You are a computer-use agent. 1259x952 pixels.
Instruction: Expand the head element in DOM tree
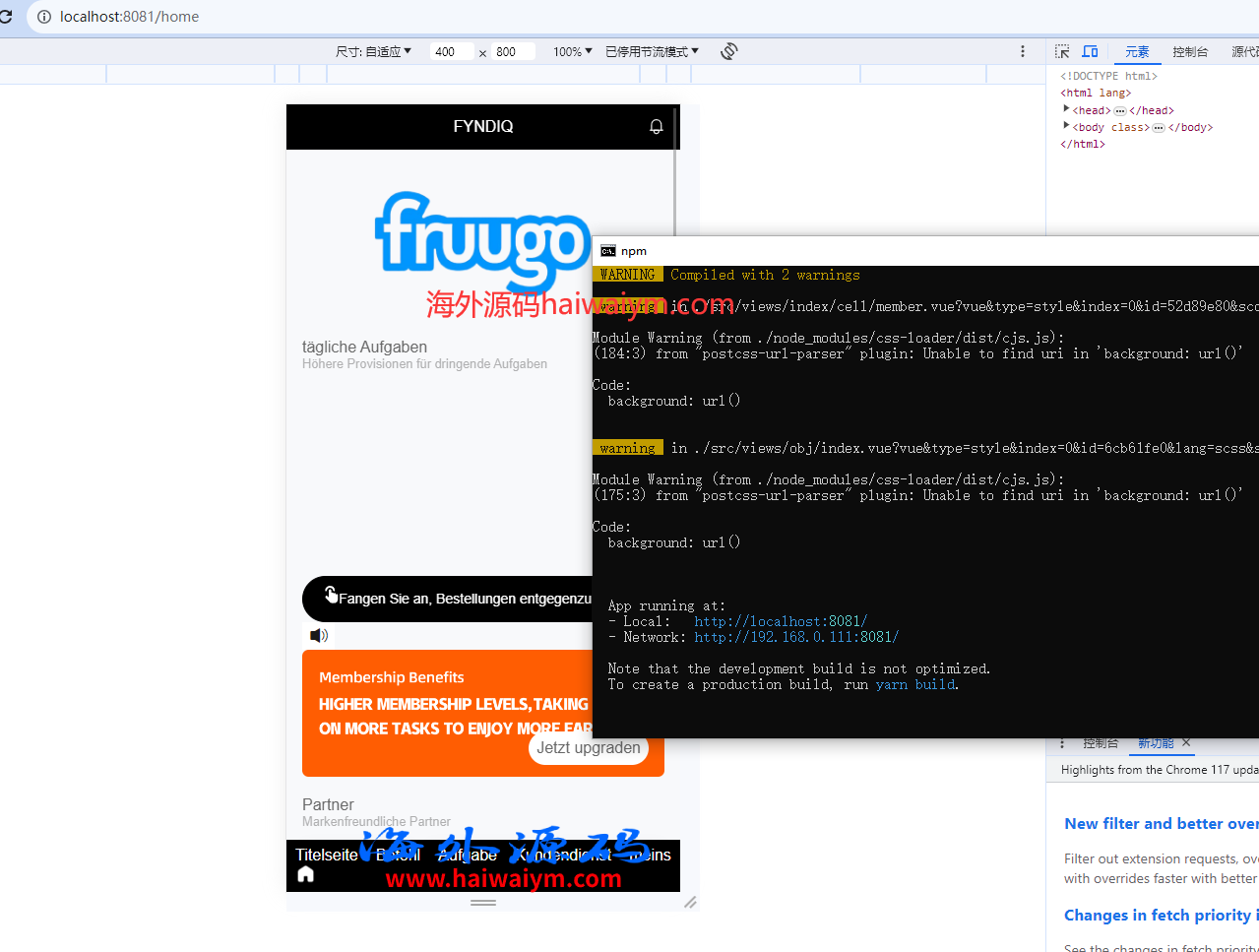click(x=1066, y=109)
